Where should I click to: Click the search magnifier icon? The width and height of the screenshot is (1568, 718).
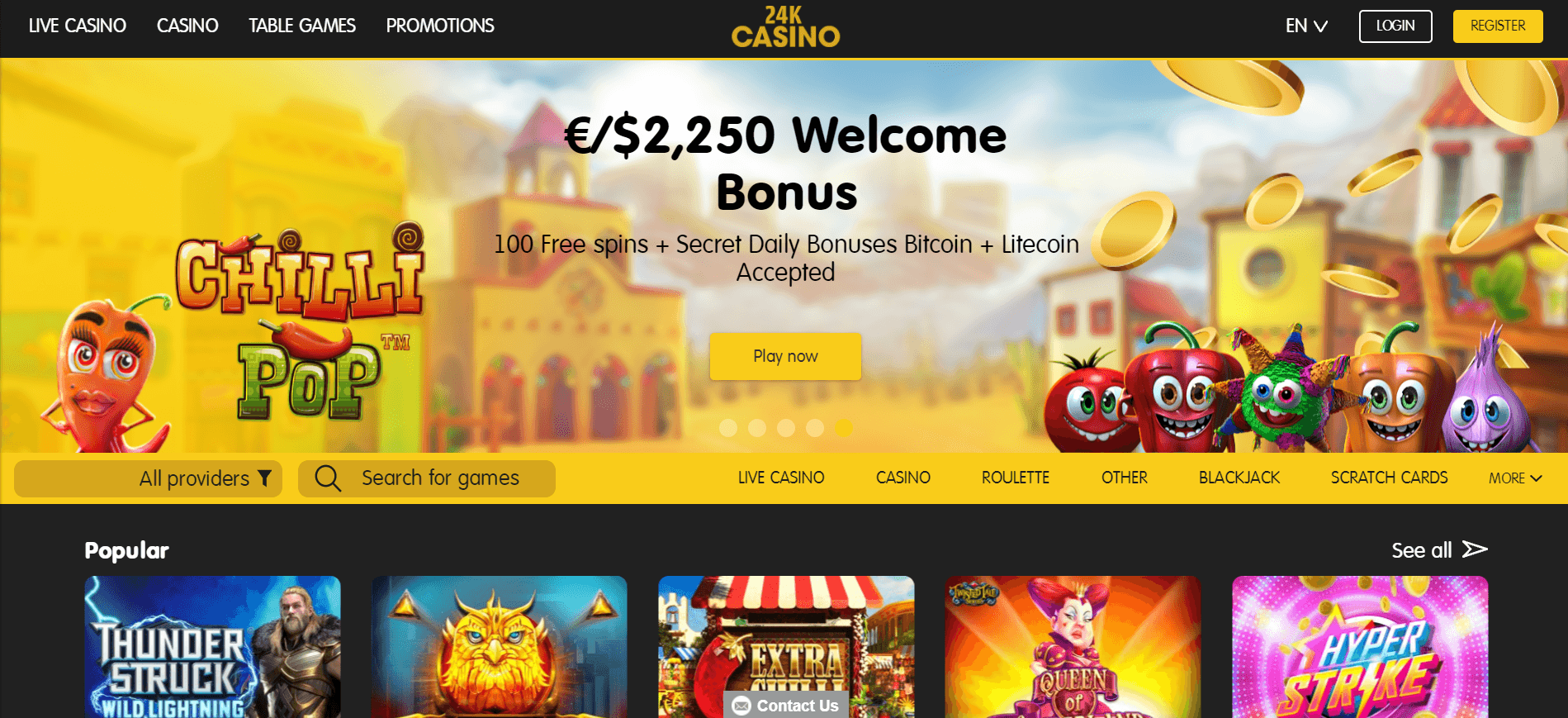pos(328,478)
